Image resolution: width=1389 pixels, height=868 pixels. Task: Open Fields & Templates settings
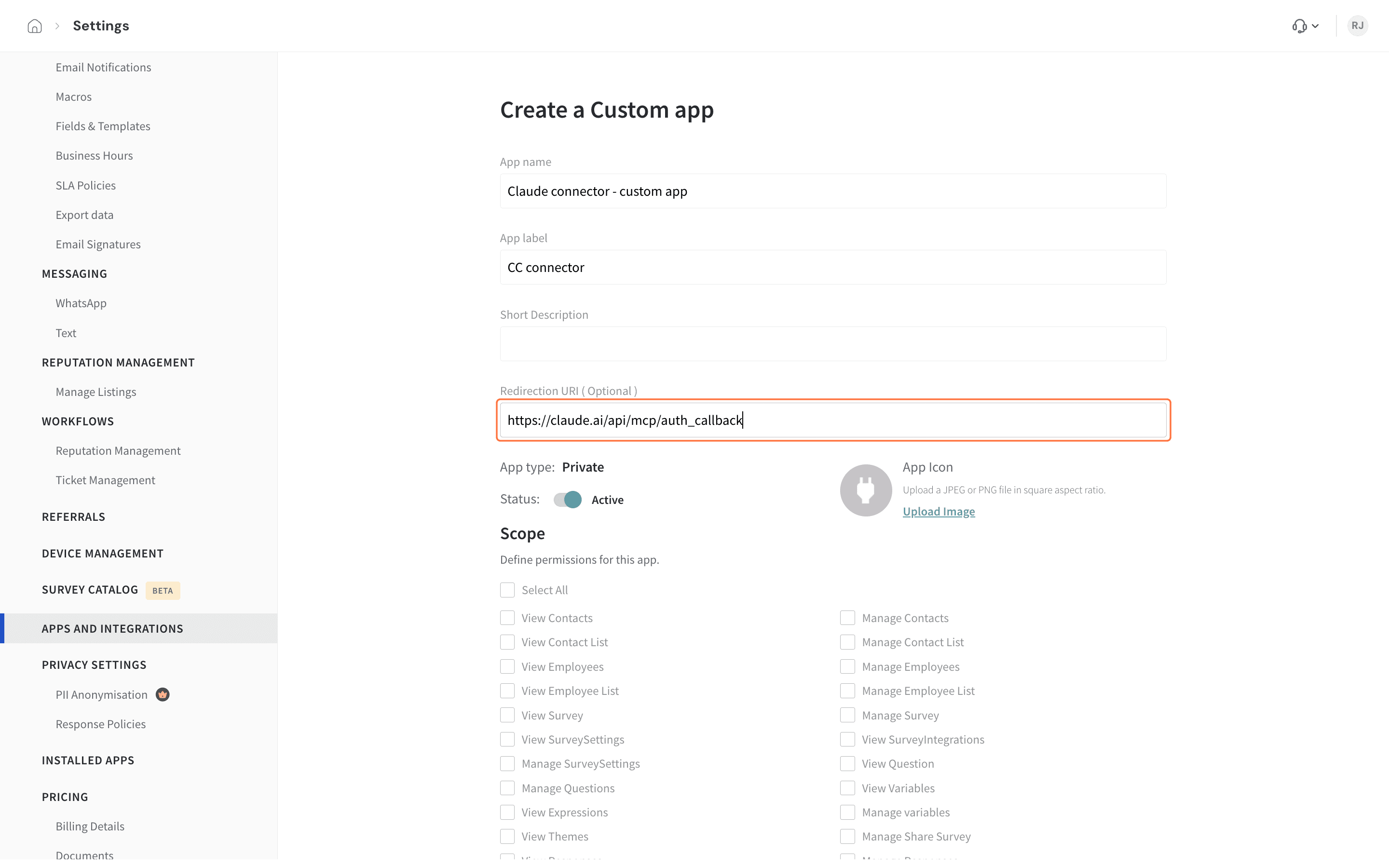(x=103, y=126)
